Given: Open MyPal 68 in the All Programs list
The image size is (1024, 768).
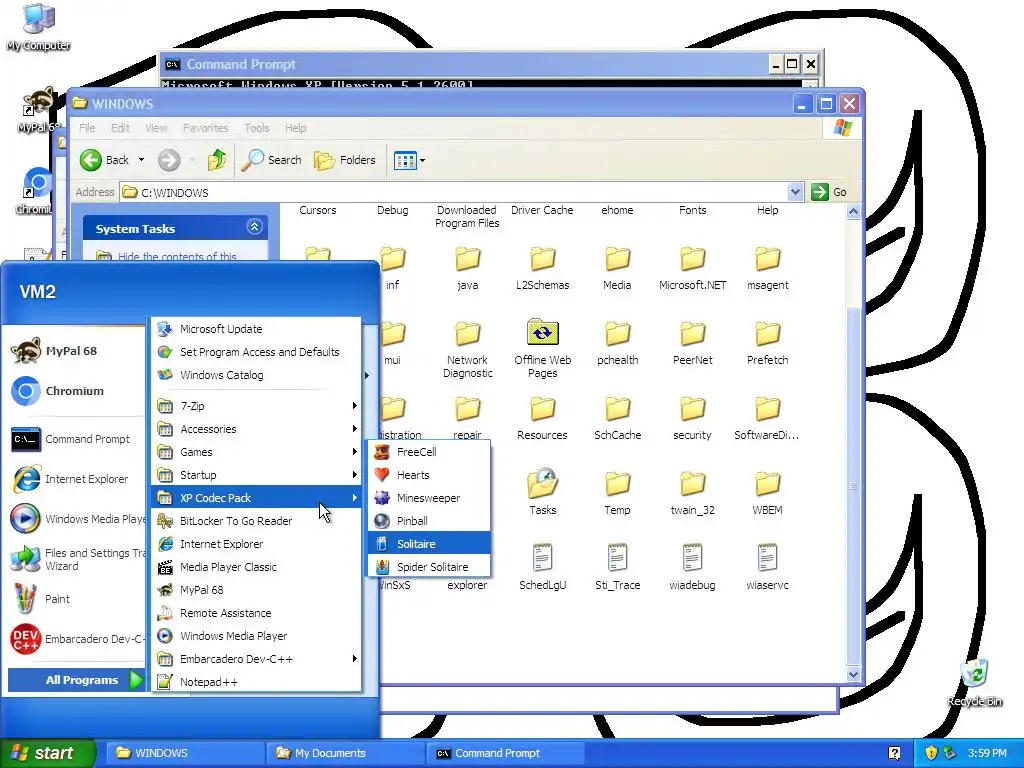Looking at the screenshot, I should point(256,590).
